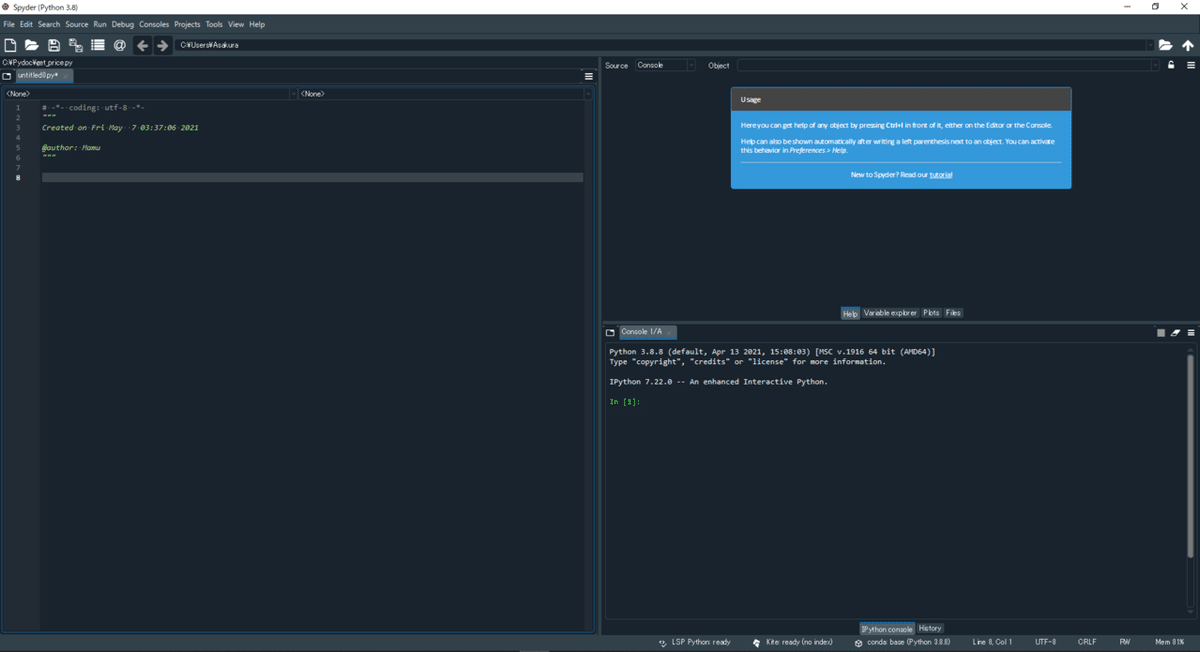
Task: Open the Projects menu
Action: 187,24
